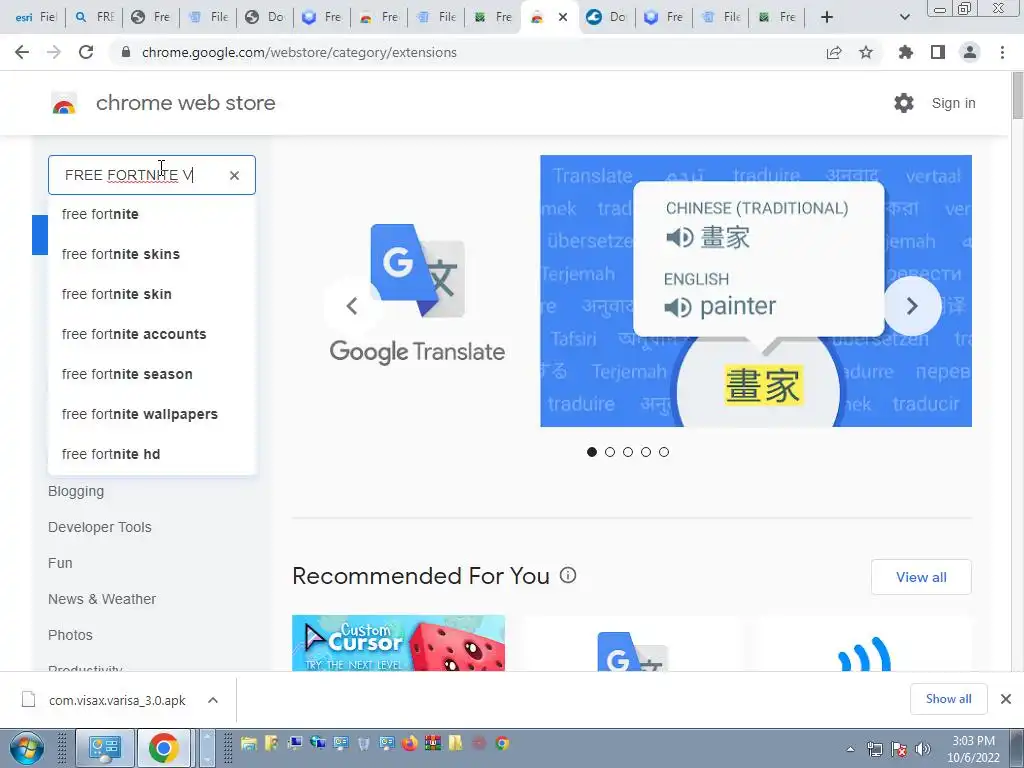Open the network icon in system tray
This screenshot has height=768, width=1024.
[875, 750]
